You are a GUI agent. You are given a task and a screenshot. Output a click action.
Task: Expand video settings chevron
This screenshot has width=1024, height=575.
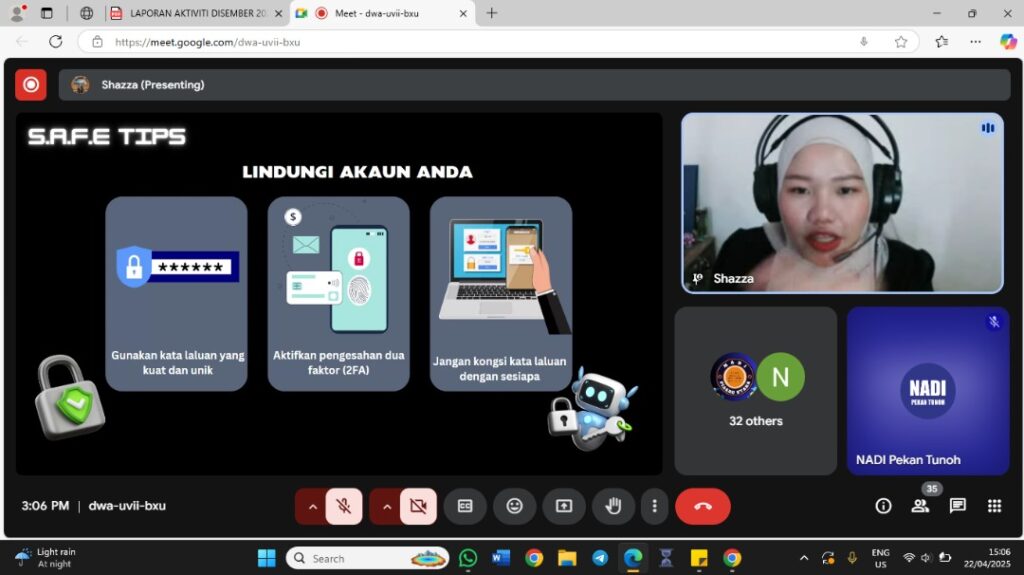coord(386,506)
